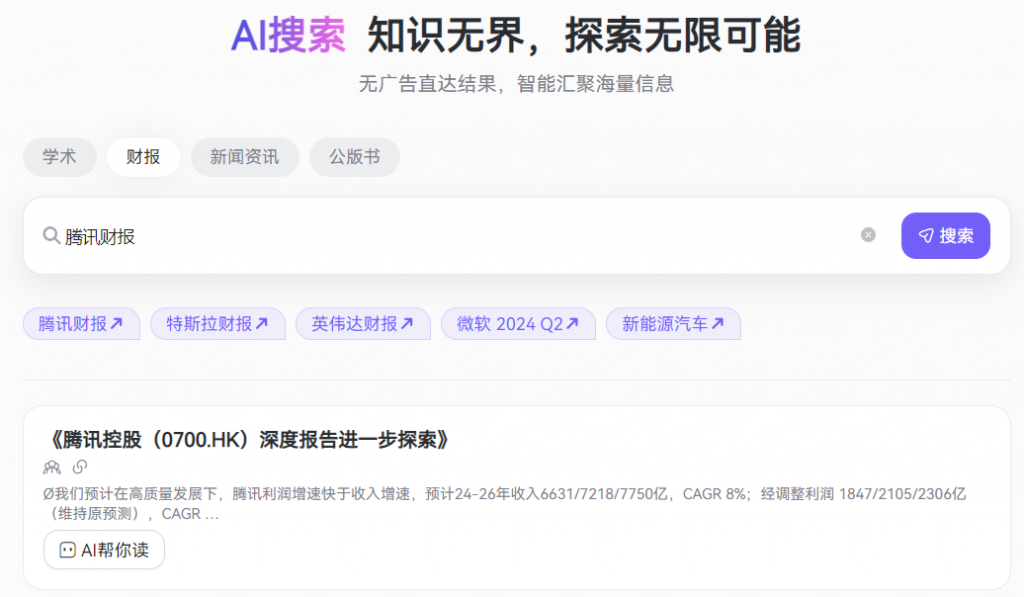Choose the 腾讯财报 suggestion chip
Screen dimensions: 1024x597
point(82,324)
